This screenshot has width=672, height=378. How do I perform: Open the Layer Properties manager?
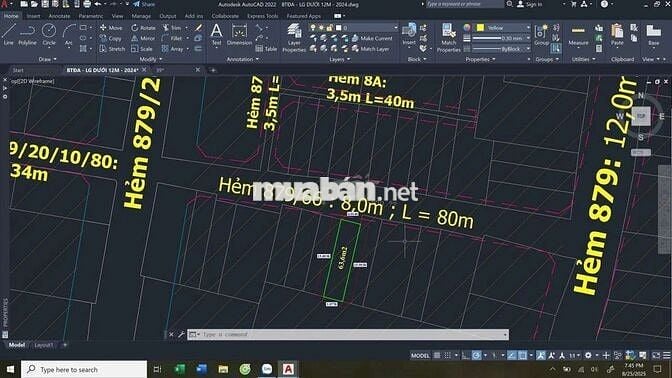[x=294, y=38]
